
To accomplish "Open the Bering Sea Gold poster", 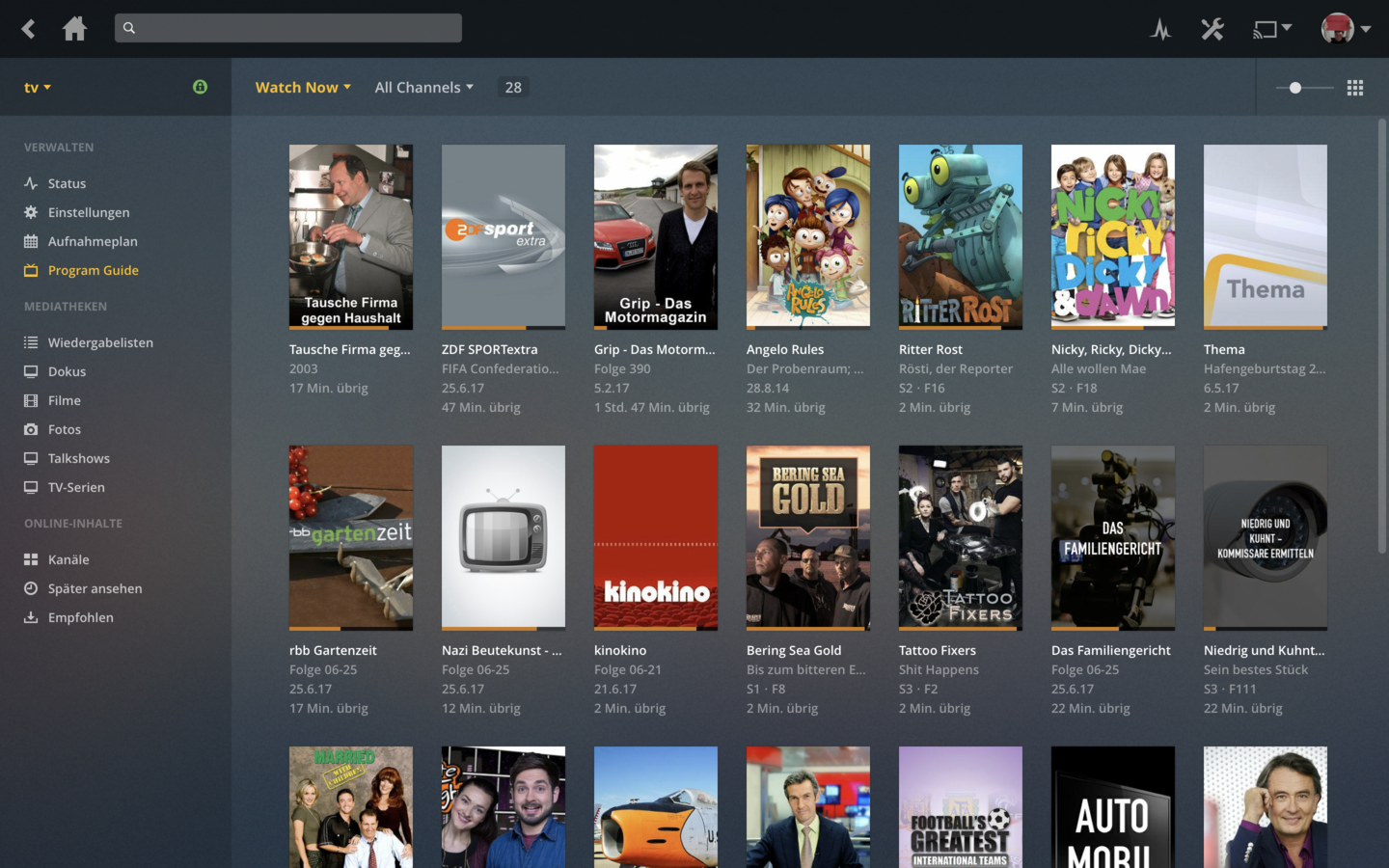I will [807, 537].
